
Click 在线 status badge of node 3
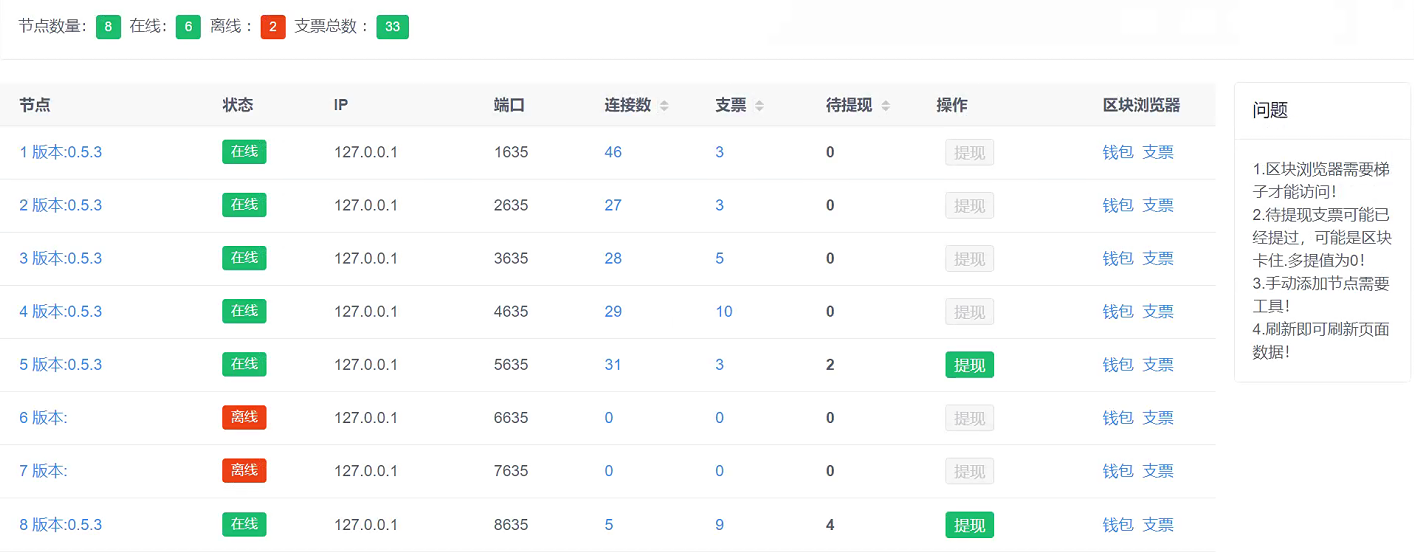(244, 258)
